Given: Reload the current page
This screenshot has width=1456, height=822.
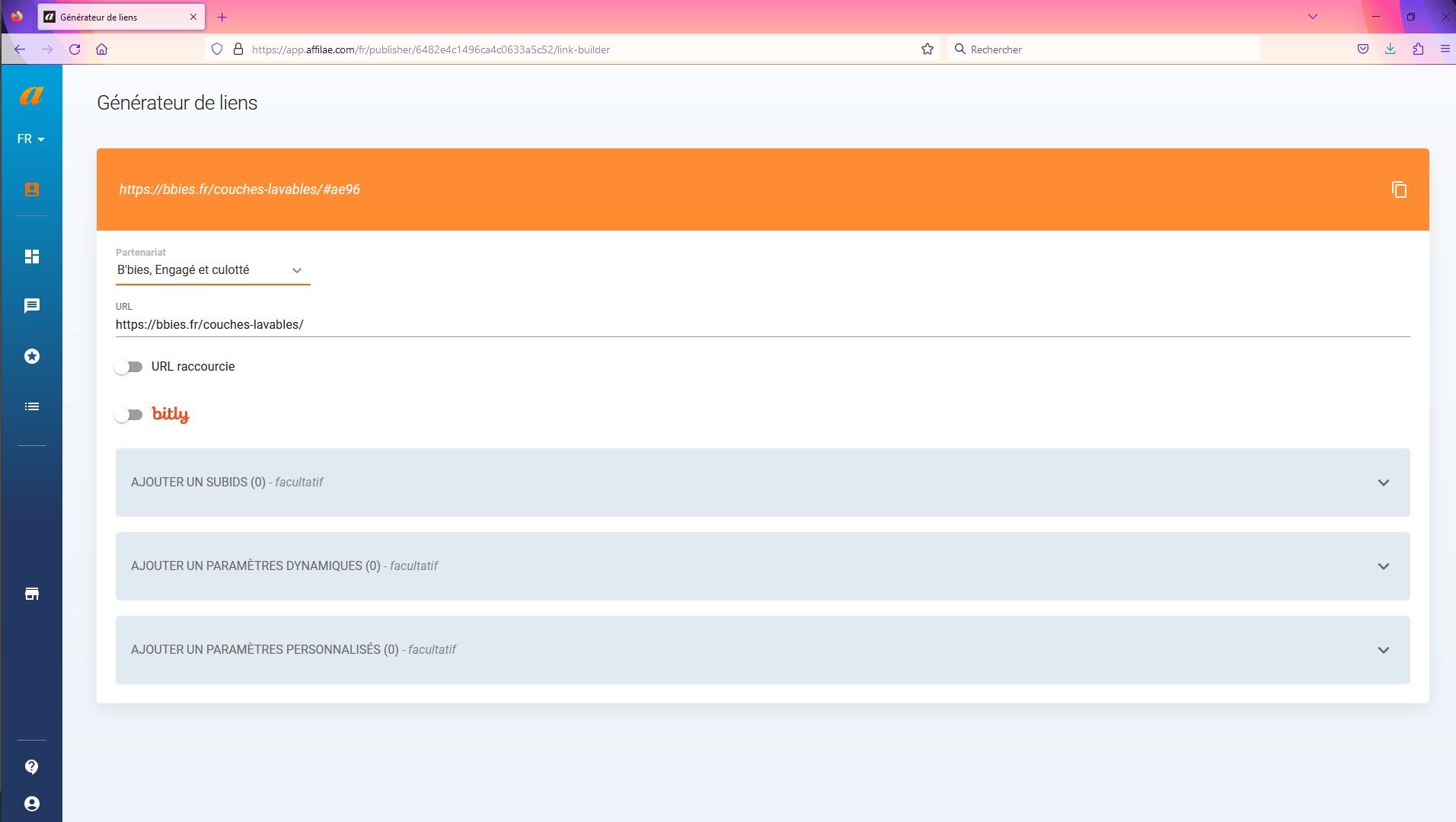Looking at the screenshot, I should [x=75, y=49].
